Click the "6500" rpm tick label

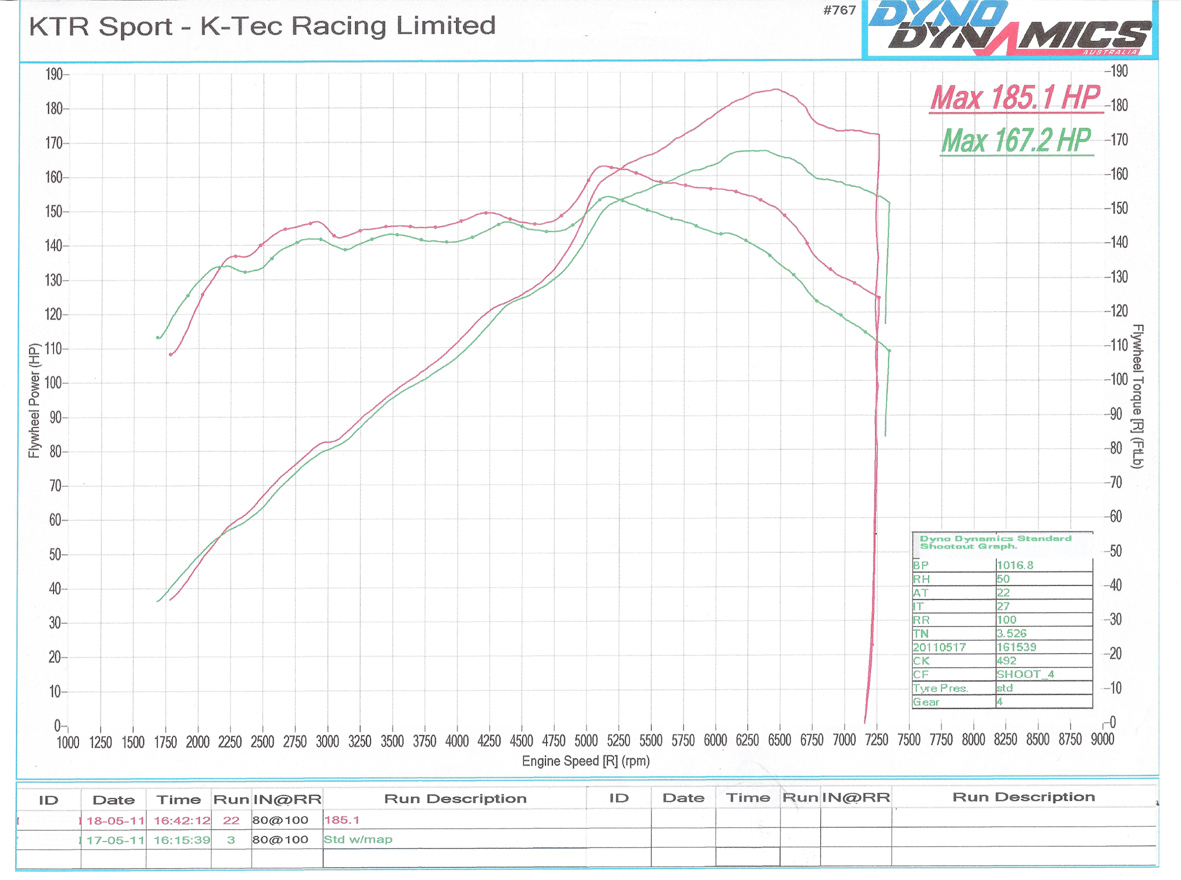point(780,741)
